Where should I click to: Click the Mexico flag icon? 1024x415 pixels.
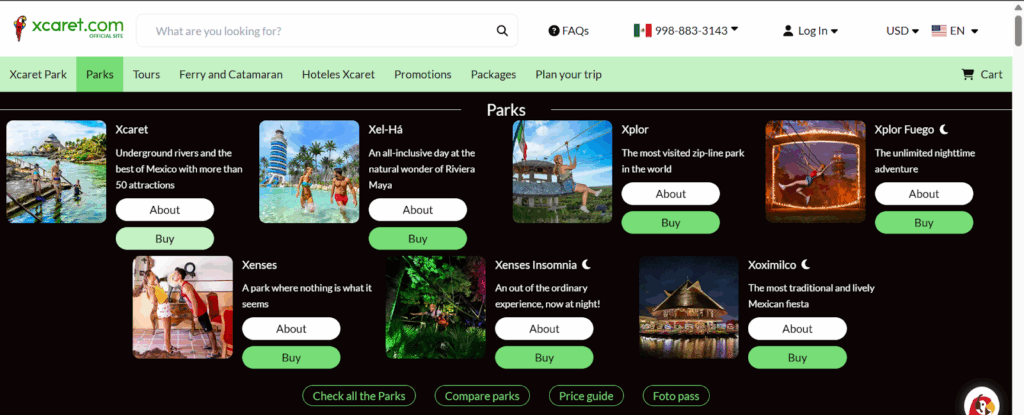point(643,30)
